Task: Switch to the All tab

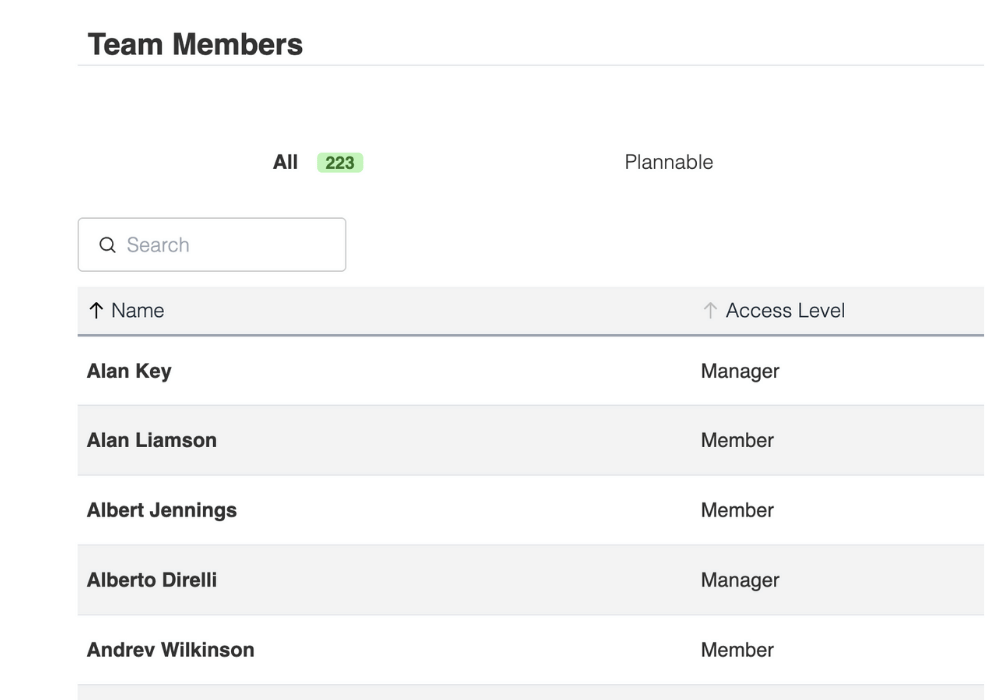Action: tap(285, 163)
